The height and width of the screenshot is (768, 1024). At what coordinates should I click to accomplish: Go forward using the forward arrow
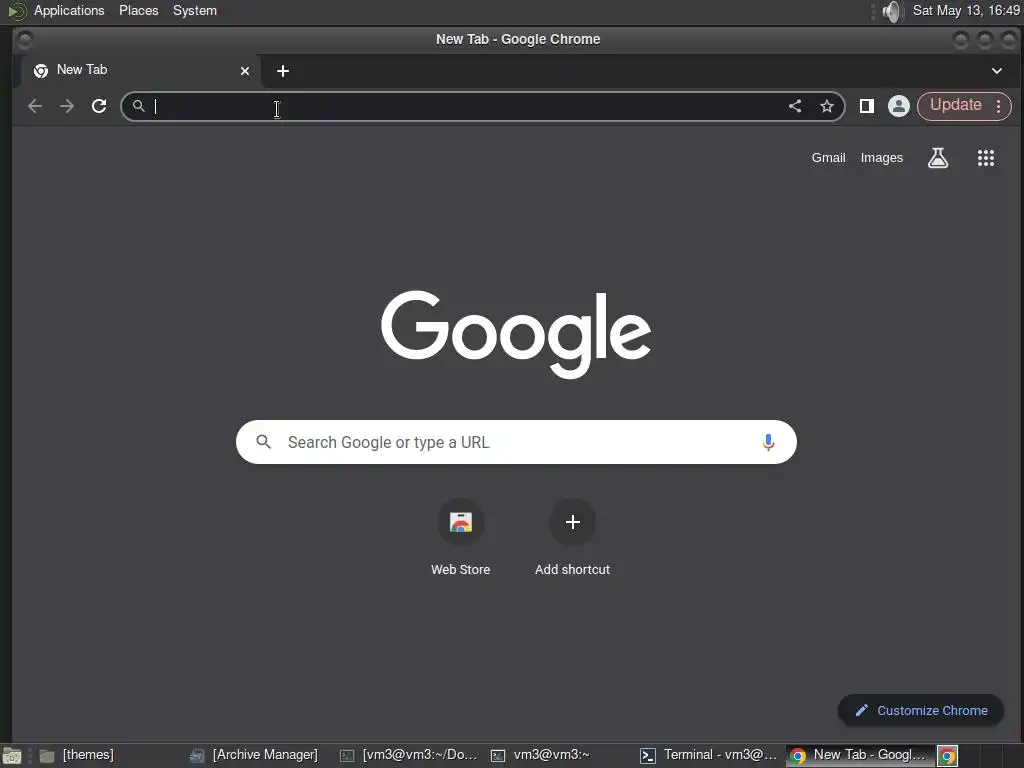coord(67,106)
